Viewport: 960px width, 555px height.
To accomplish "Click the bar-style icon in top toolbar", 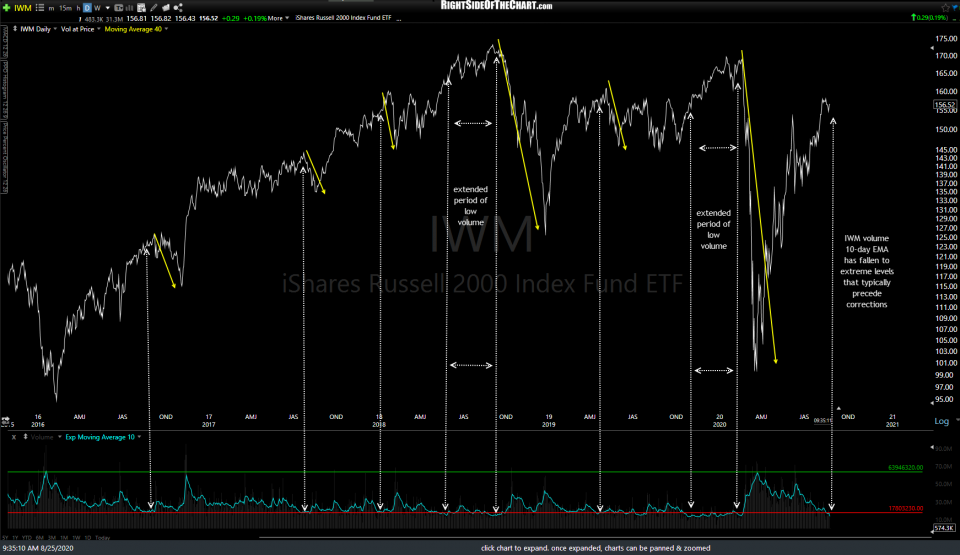I will (x=129, y=8).
